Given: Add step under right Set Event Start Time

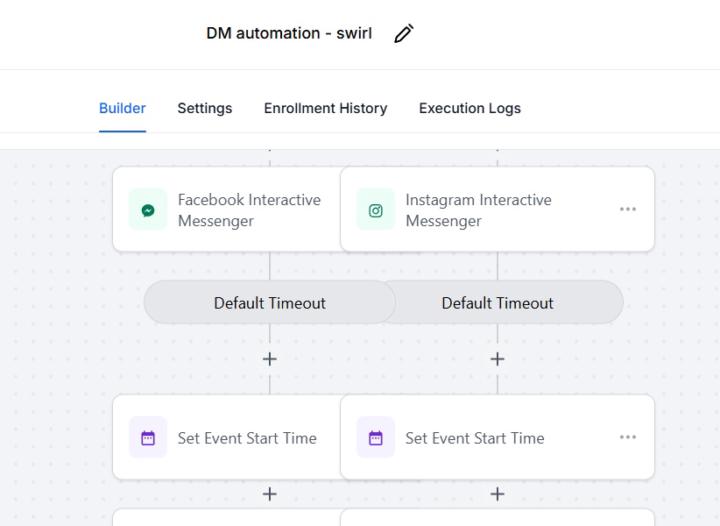Looking at the screenshot, I should point(497,494).
